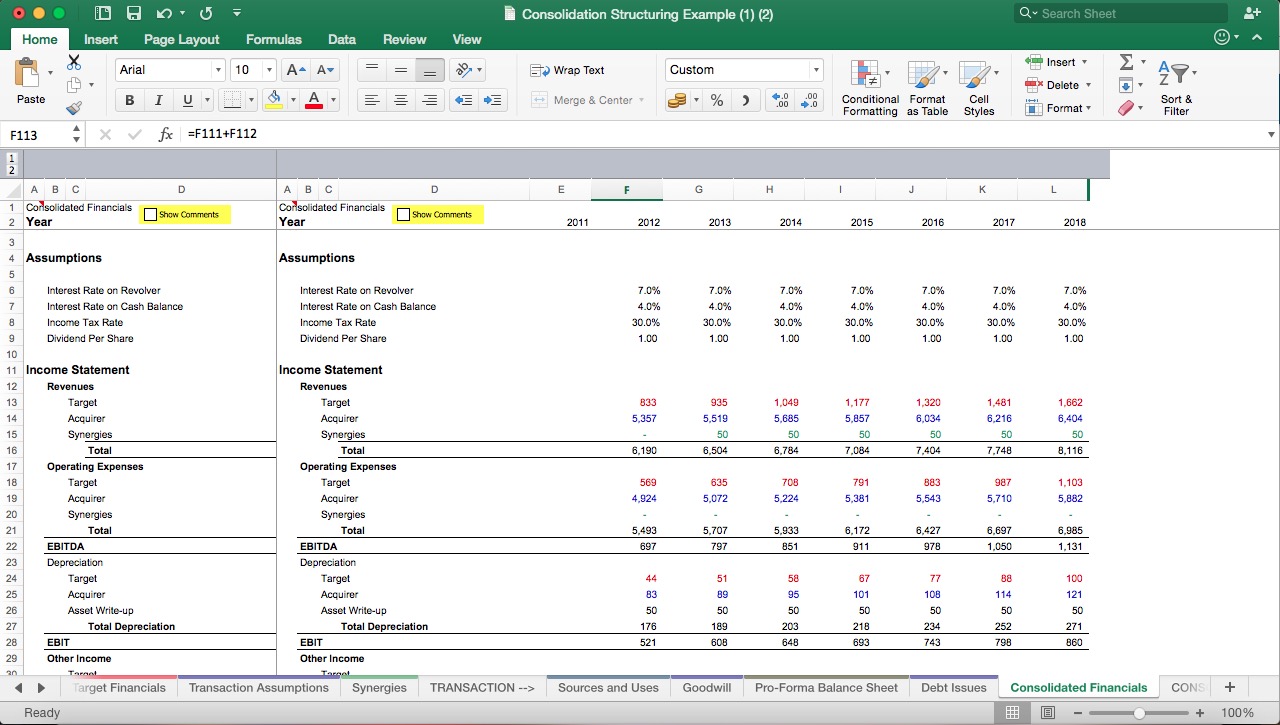Open the Page Layout ribbon tab
Screen dimensions: 1280x725
click(x=181, y=39)
